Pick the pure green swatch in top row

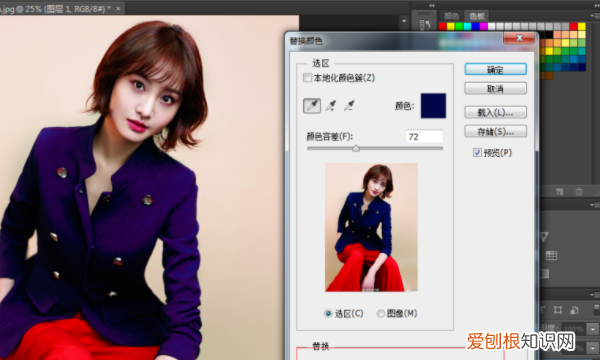click(x=459, y=26)
